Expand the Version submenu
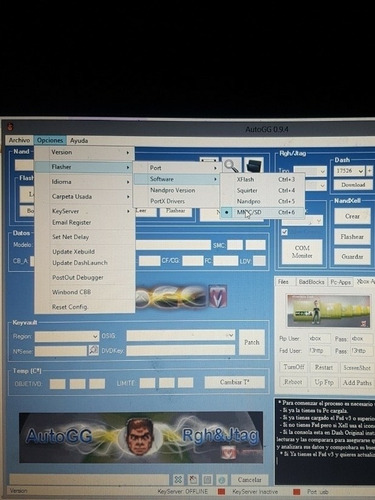Screen dimensions: 375x500 [85, 152]
